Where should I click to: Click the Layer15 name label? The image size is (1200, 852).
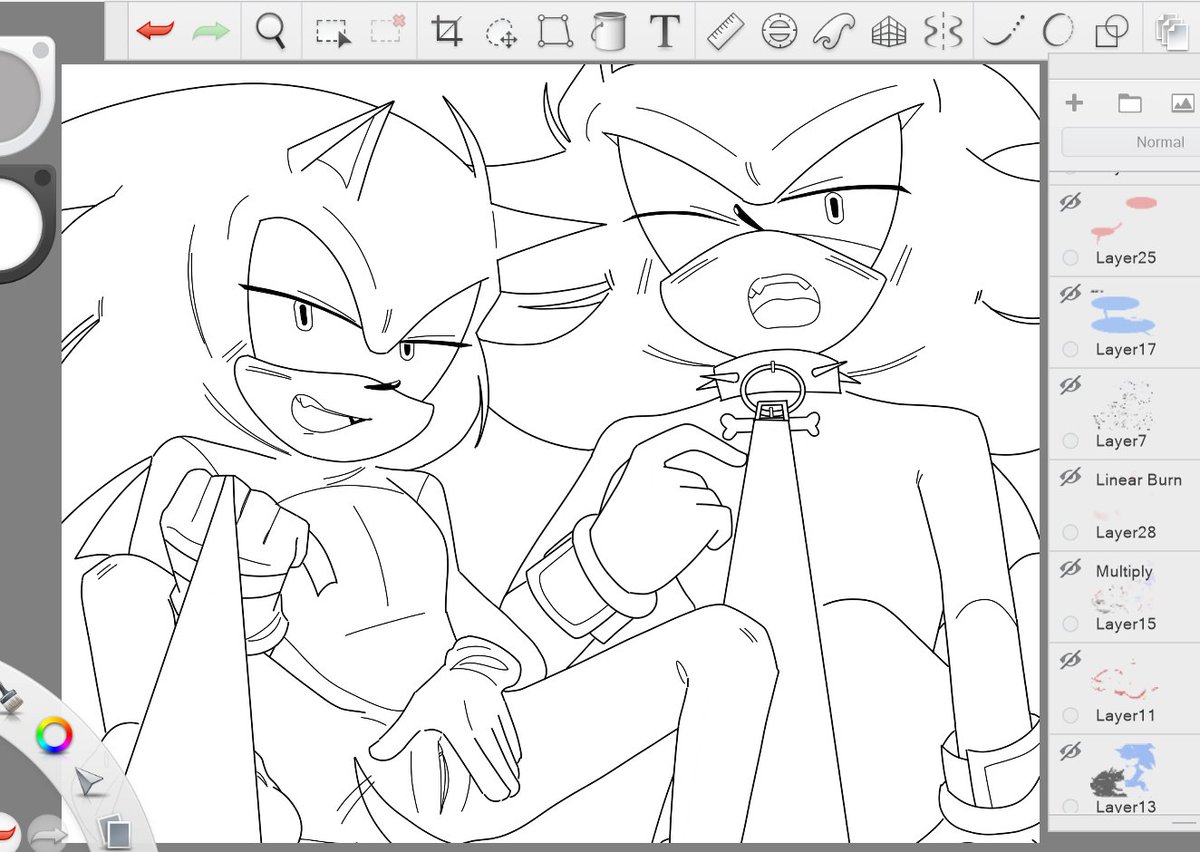point(1125,624)
